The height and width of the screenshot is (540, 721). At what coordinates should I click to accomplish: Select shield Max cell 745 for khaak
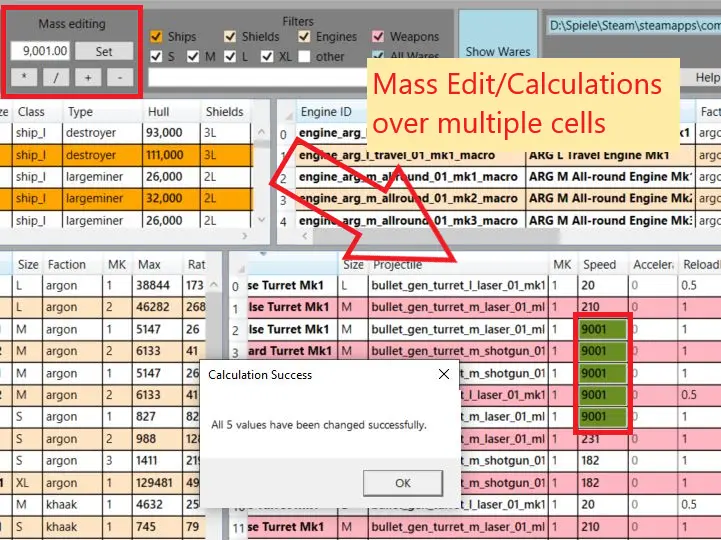pos(157,527)
